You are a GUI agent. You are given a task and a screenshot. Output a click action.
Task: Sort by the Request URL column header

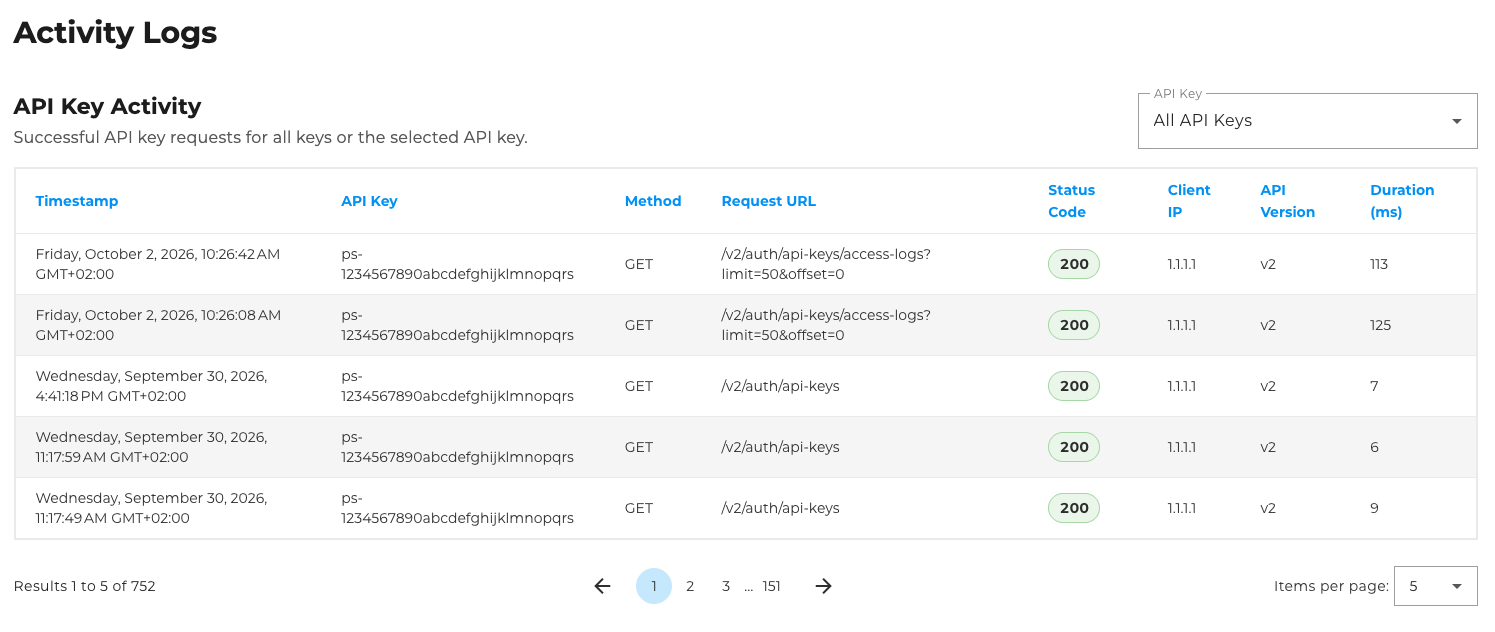coord(769,201)
